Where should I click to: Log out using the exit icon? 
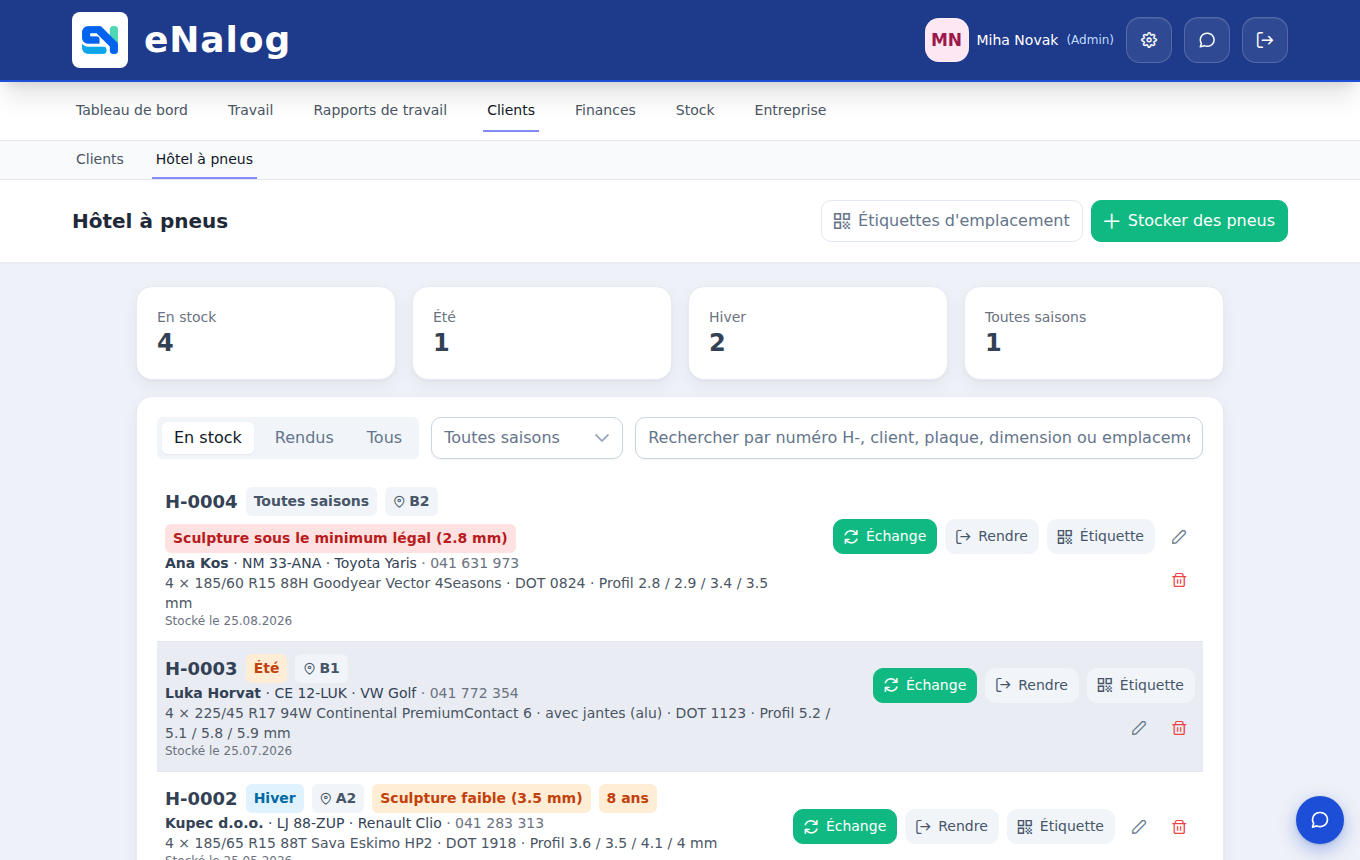[x=1265, y=40]
